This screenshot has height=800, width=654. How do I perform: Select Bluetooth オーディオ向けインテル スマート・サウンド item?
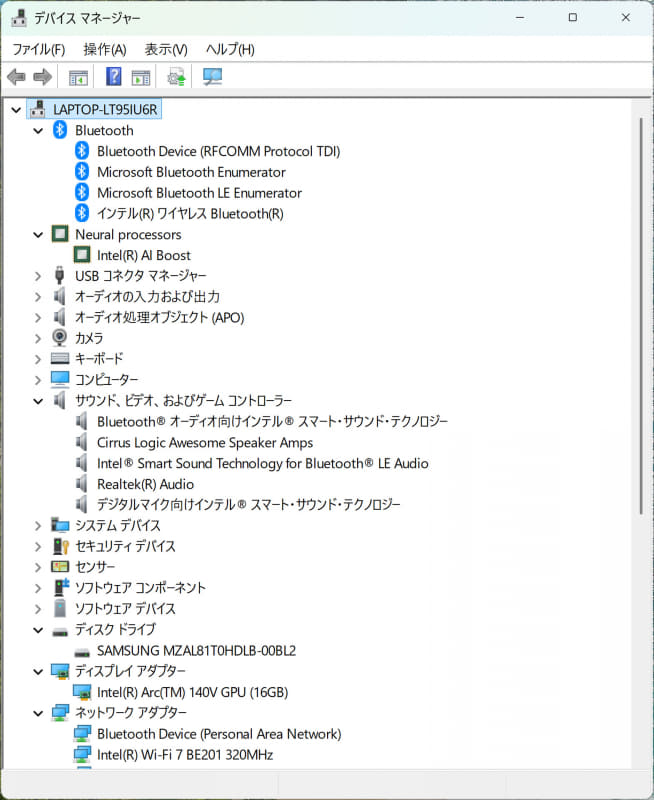point(272,421)
